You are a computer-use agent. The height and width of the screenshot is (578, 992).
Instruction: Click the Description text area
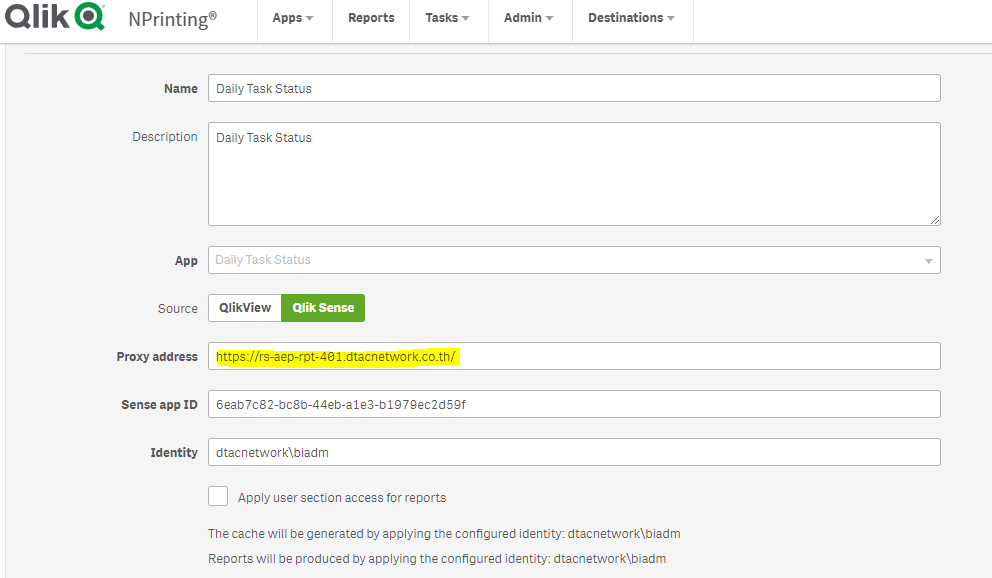point(574,174)
